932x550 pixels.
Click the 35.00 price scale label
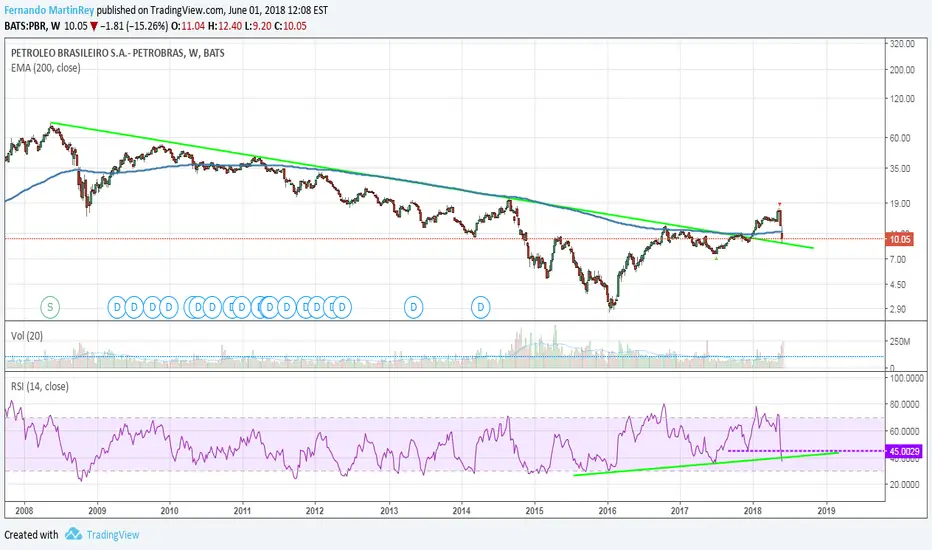tap(900, 169)
